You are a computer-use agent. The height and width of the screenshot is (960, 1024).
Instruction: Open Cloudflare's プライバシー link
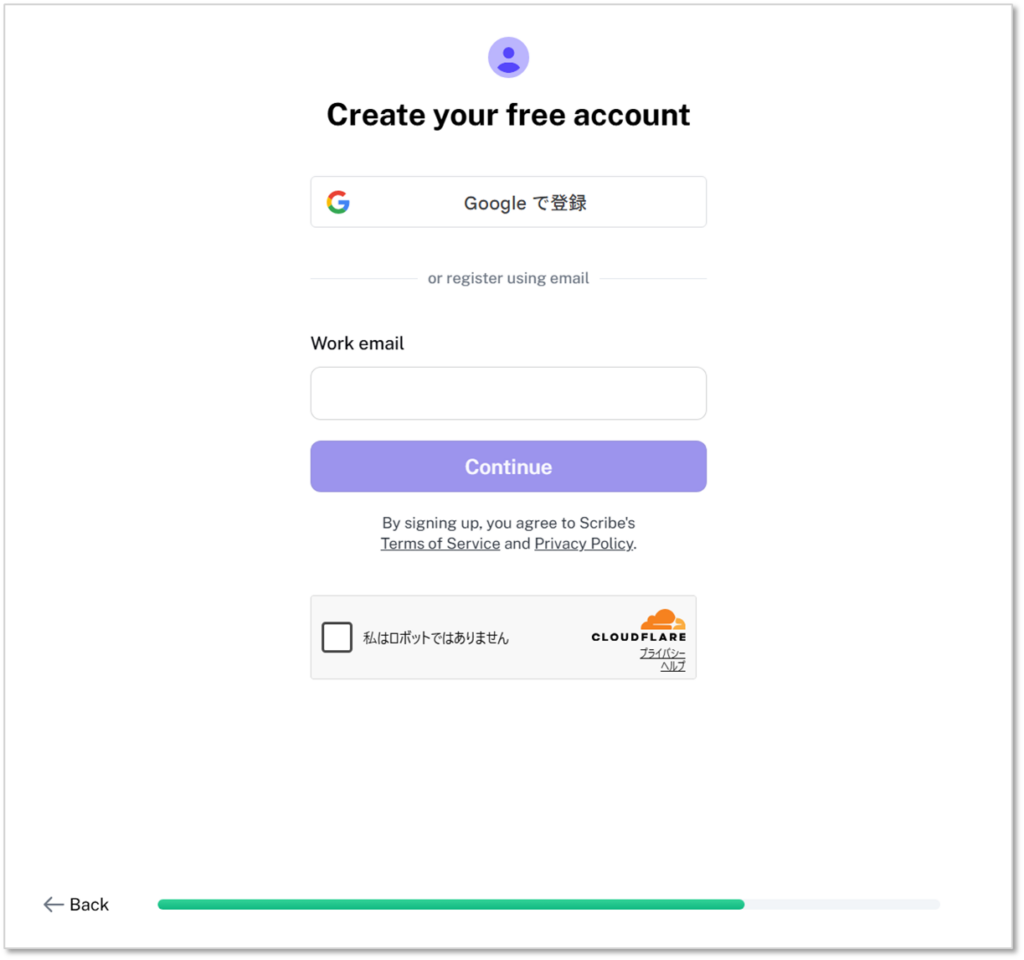(x=663, y=653)
